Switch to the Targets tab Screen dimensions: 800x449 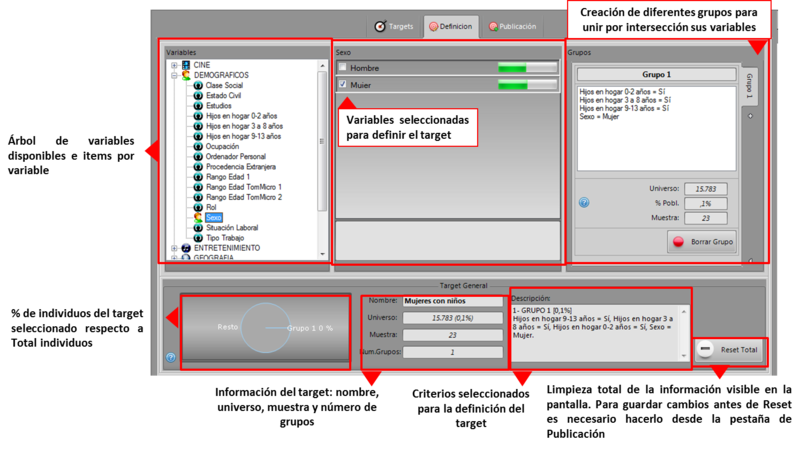click(x=393, y=26)
